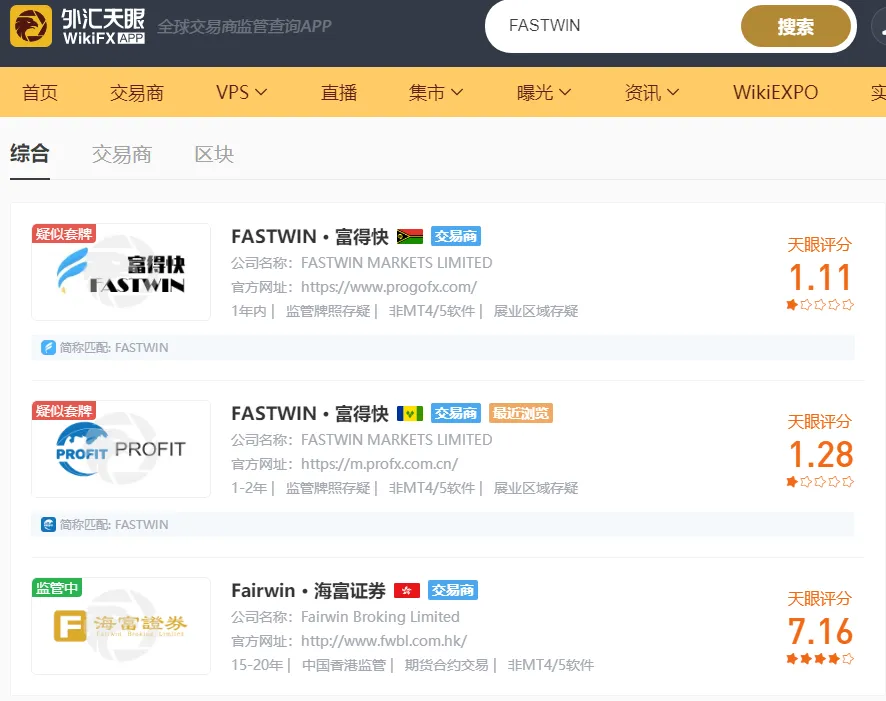886x701 pixels.
Task: Click the small blue icon beside second 简称匹配
Action: click(48, 524)
